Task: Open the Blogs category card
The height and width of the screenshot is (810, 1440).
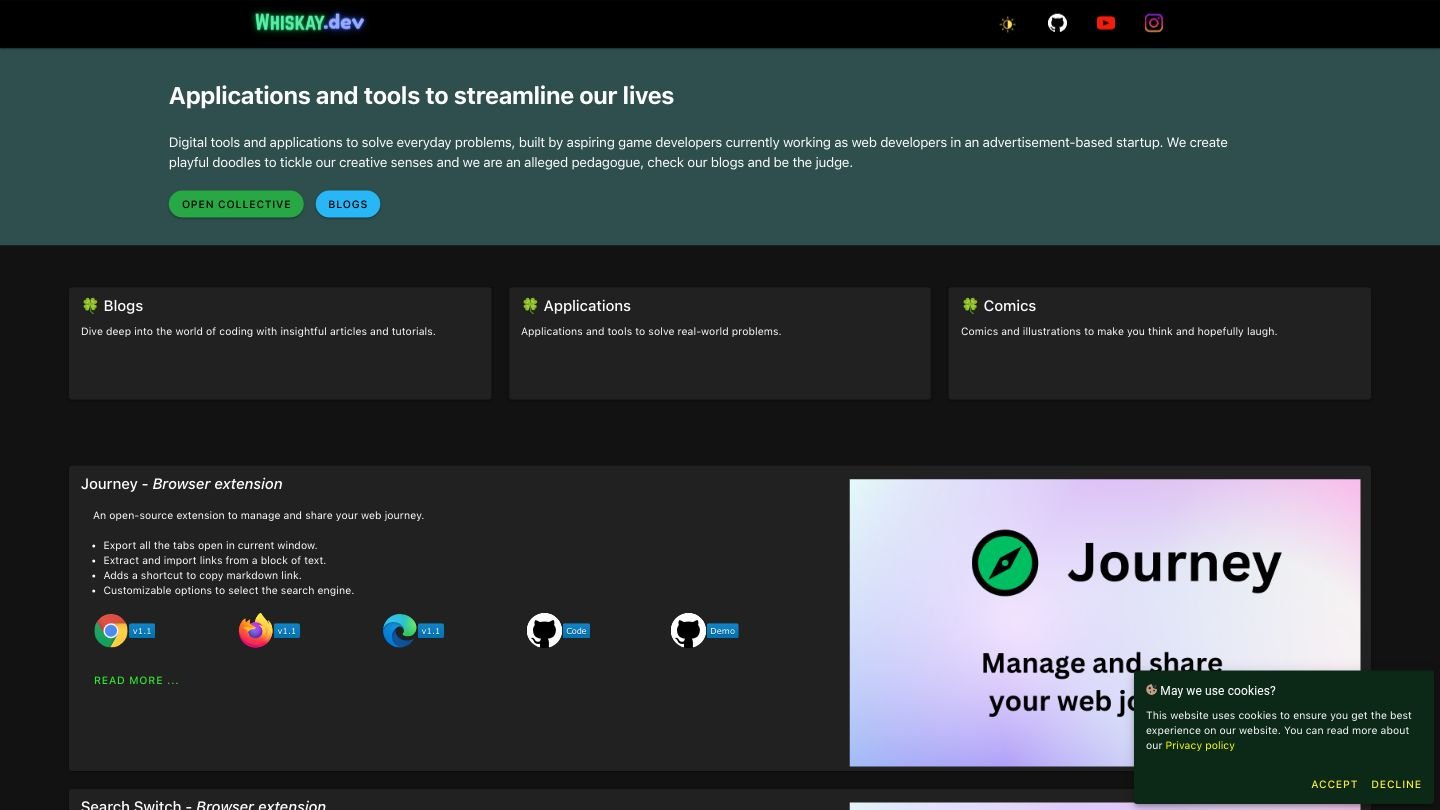Action: coord(280,343)
